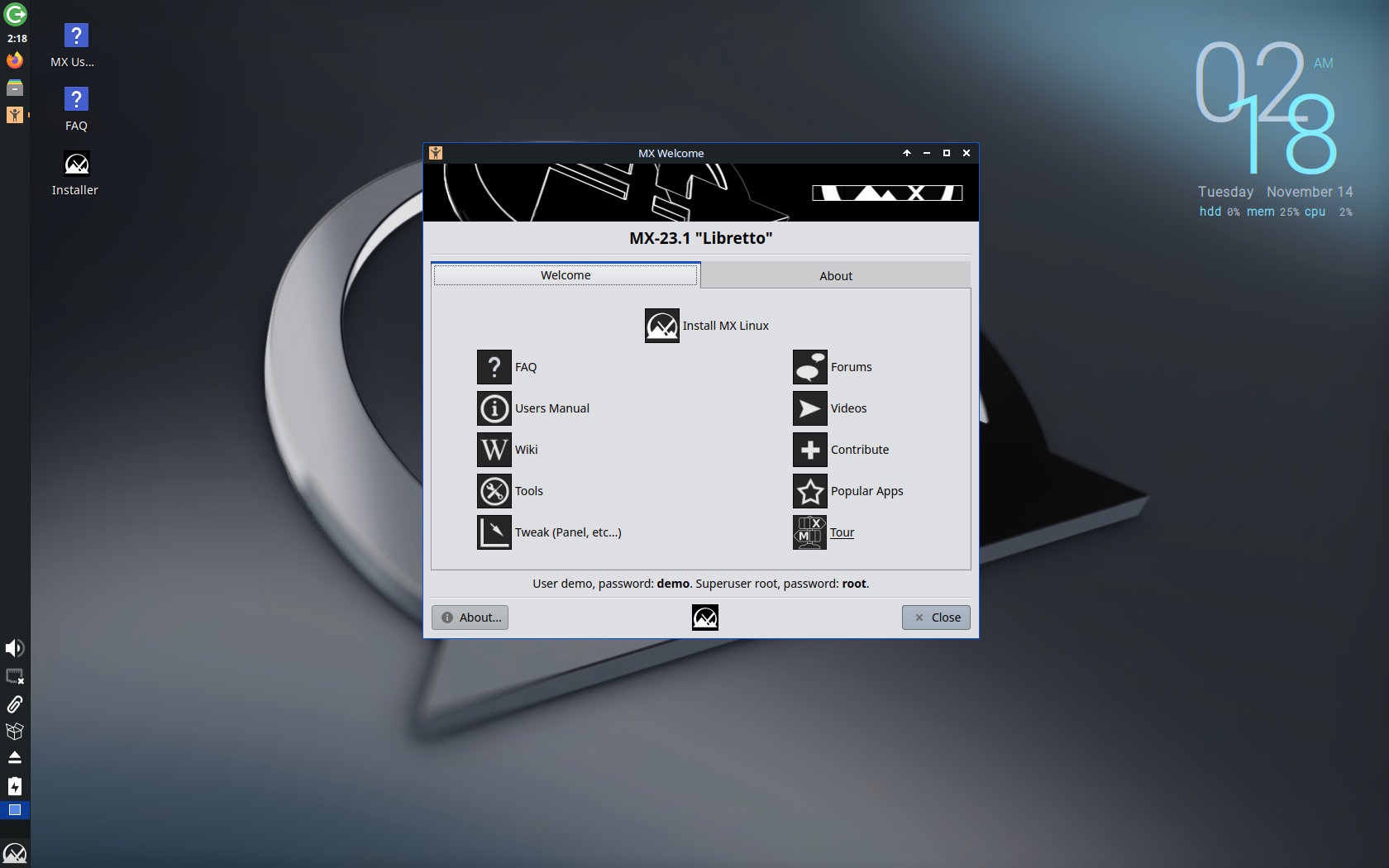Launch the Install MX Linux installer
This screenshot has width=1389, height=868.
pyautogui.click(x=707, y=326)
